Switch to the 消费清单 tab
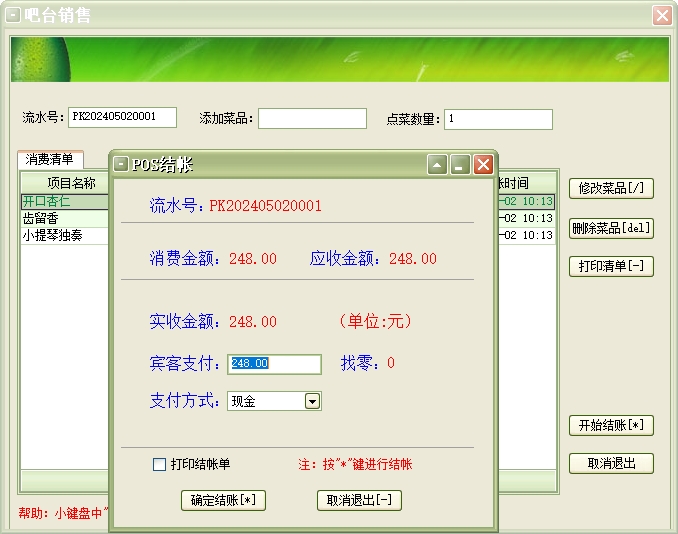 click(50, 159)
